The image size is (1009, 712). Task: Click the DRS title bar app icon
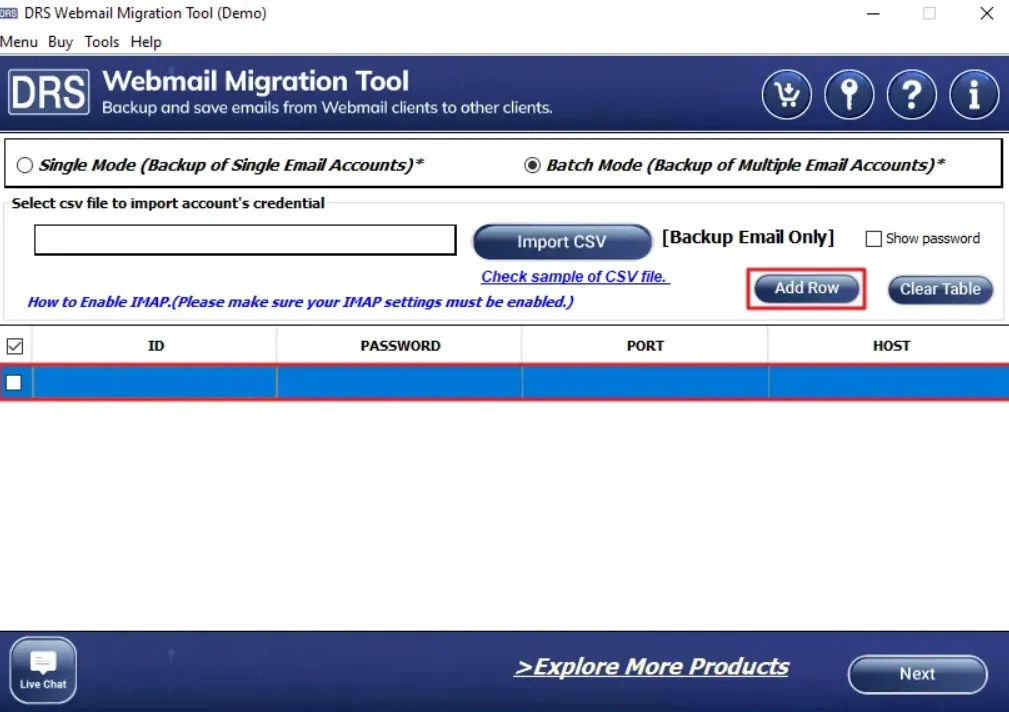(9, 14)
